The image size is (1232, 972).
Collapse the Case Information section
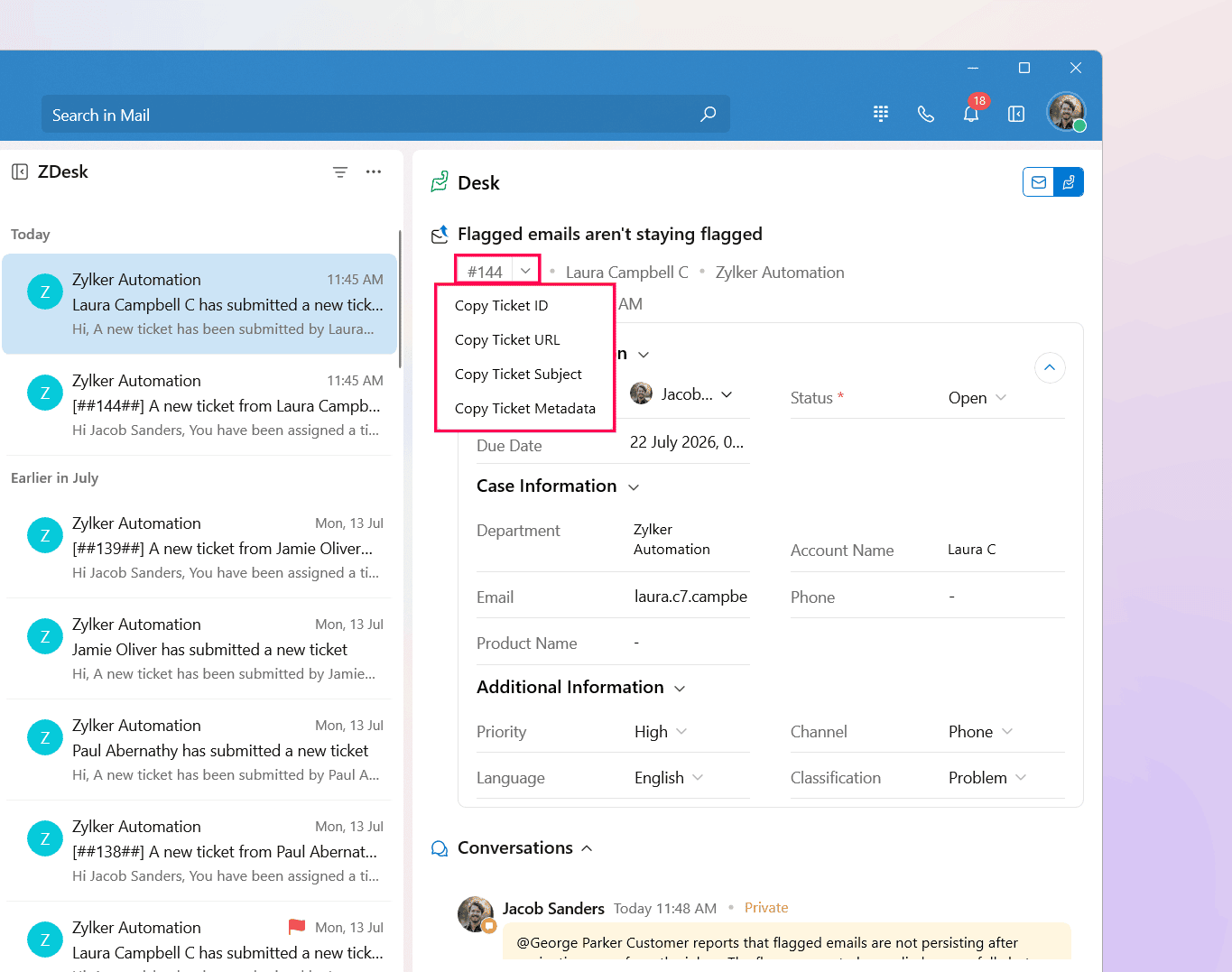point(634,487)
